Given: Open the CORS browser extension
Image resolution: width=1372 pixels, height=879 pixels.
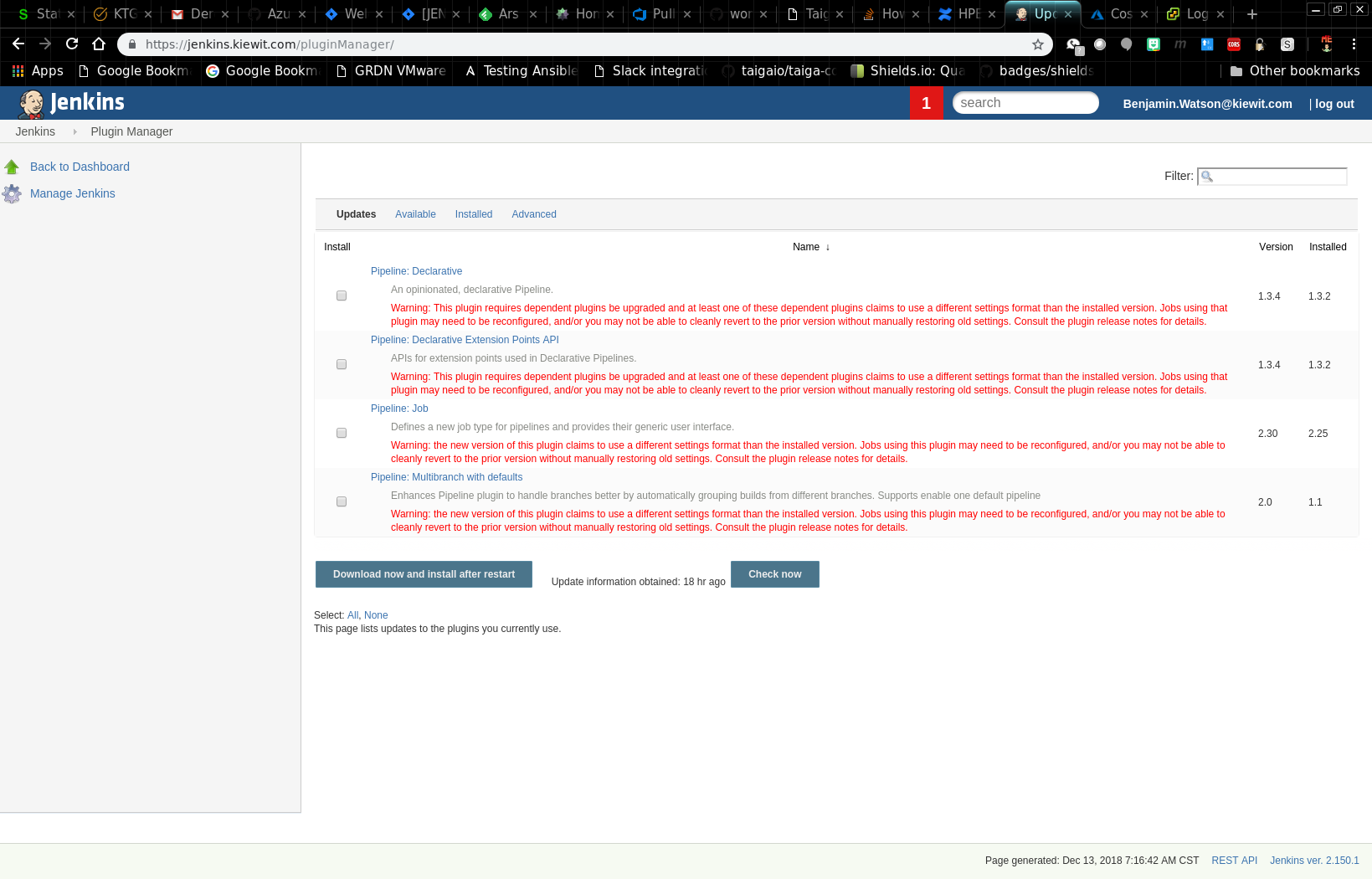Looking at the screenshot, I should click(x=1233, y=44).
